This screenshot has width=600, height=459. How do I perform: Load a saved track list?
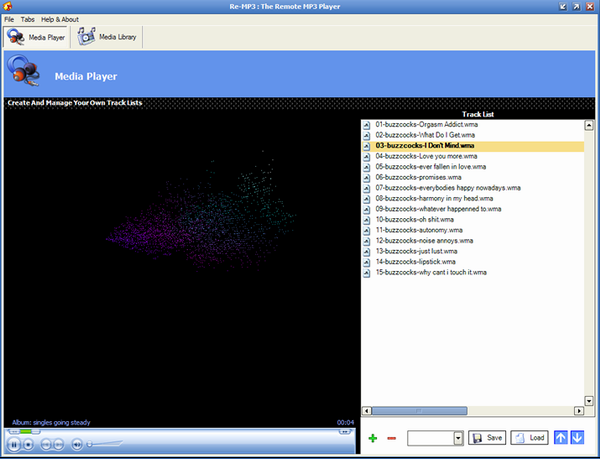pos(529,438)
